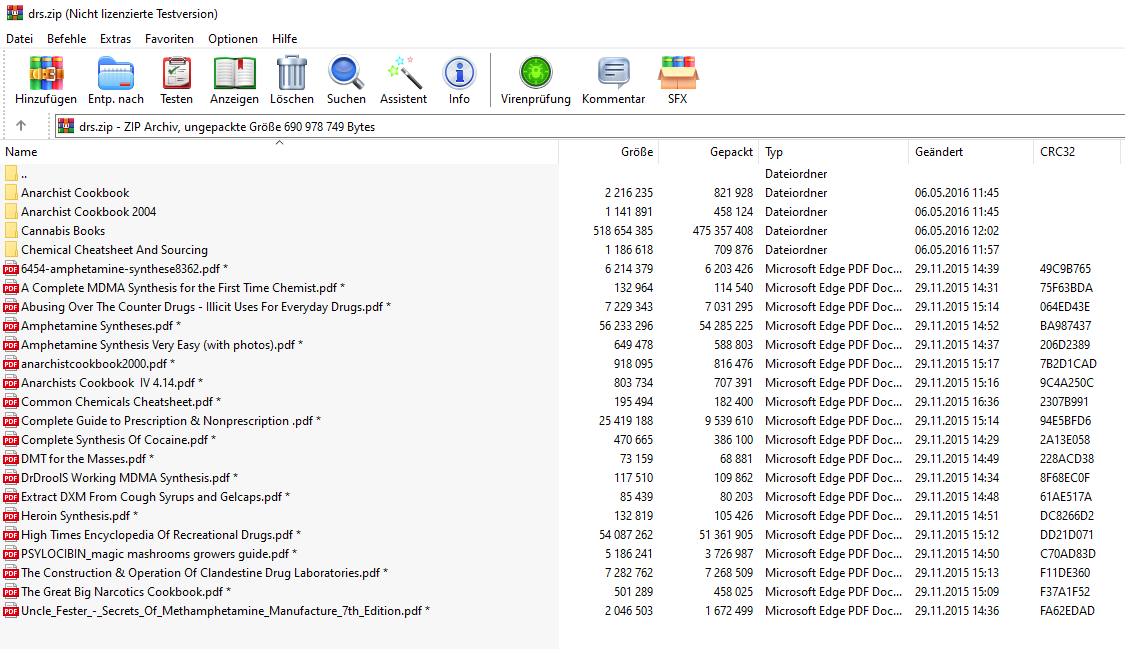Select High Times Encyclopedia file name
This screenshot has height=649, width=1125.
(161, 535)
